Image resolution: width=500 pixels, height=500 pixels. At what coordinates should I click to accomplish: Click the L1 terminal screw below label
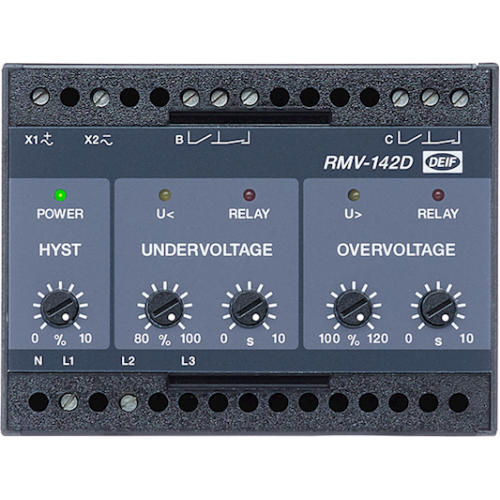pyautogui.click(x=69, y=402)
